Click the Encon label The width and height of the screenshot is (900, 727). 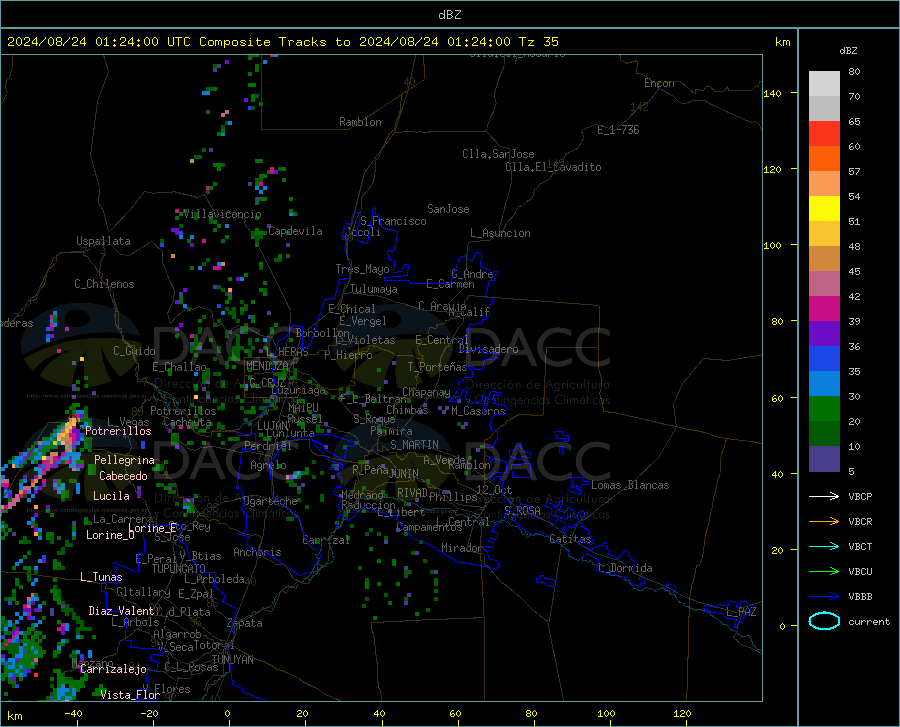click(659, 83)
